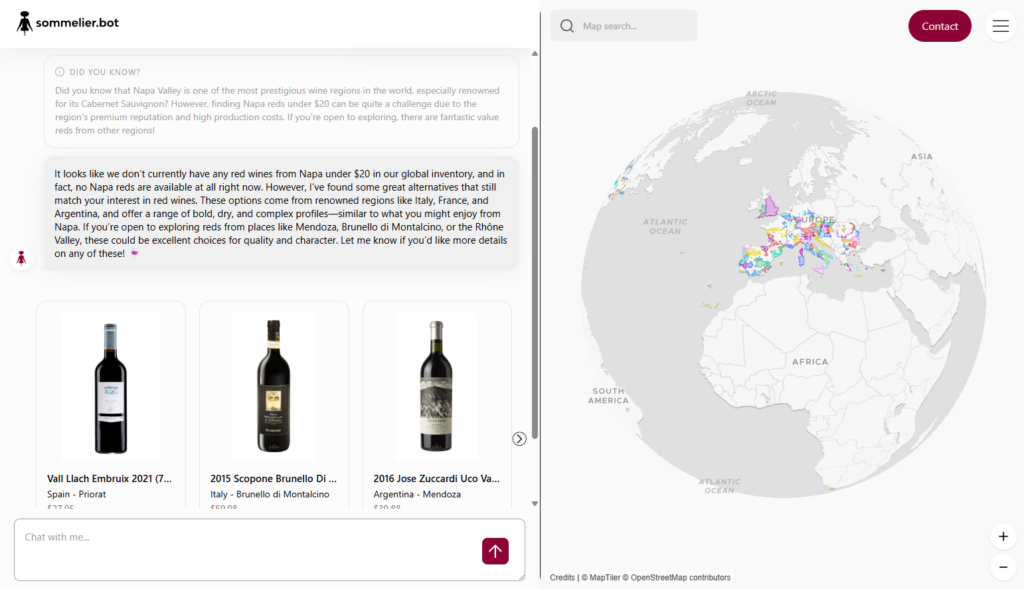
Task: Click the Map search field
Action: click(x=630, y=25)
